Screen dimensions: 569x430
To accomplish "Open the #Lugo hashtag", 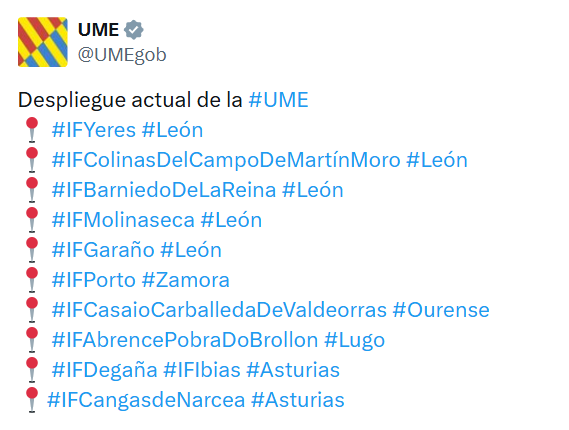I will pos(354,340).
